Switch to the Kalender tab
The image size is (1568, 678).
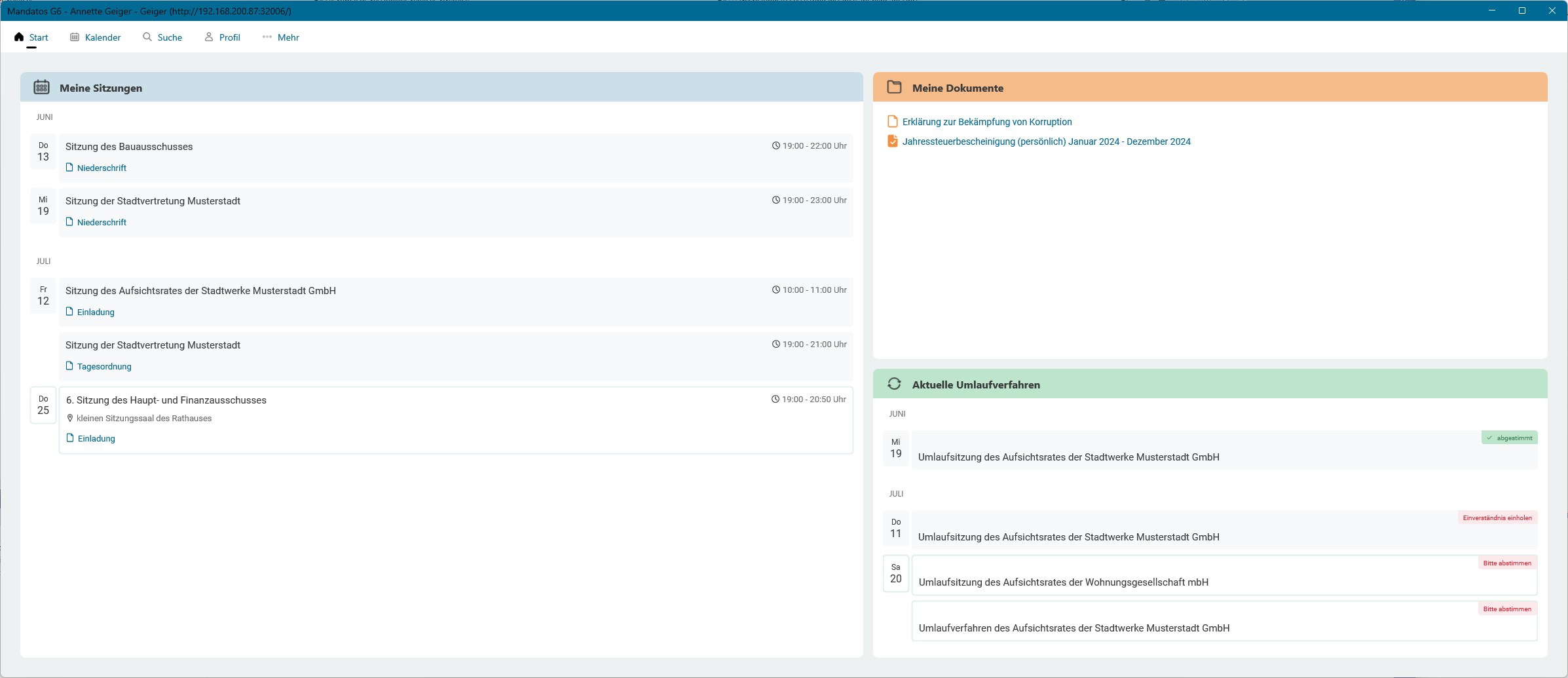click(x=96, y=37)
